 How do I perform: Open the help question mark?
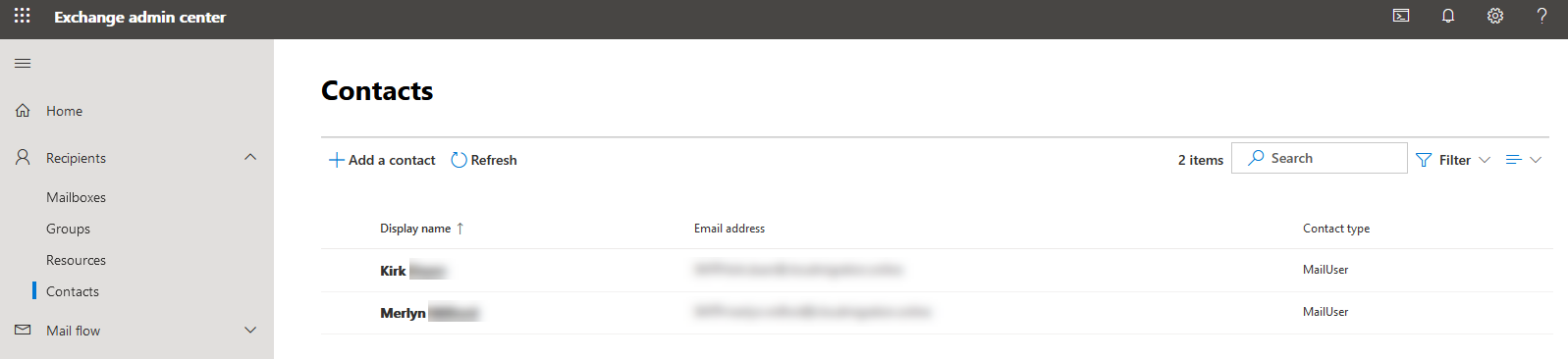pos(1542,16)
